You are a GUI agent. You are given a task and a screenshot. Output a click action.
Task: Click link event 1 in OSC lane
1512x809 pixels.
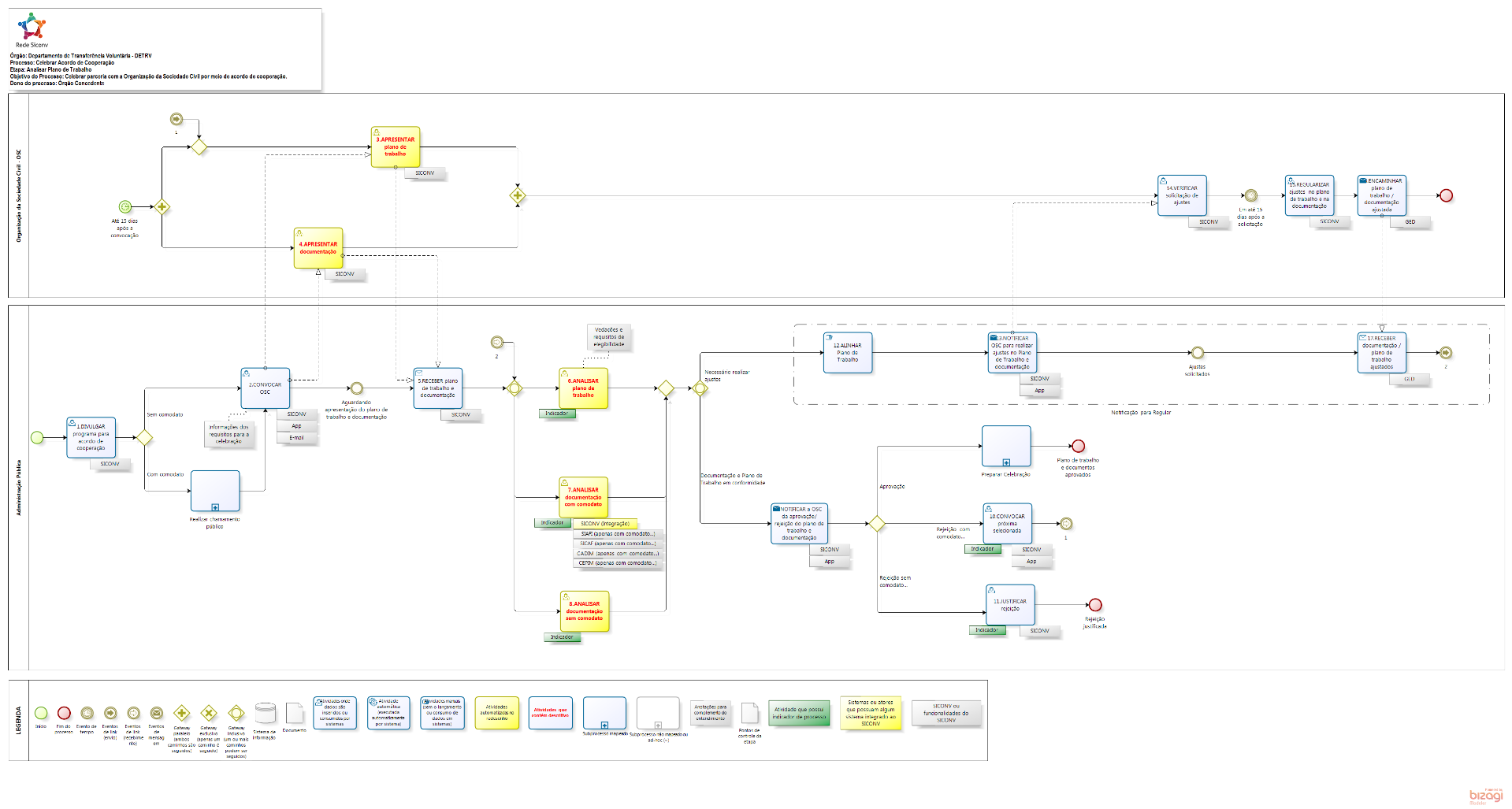[x=176, y=119]
